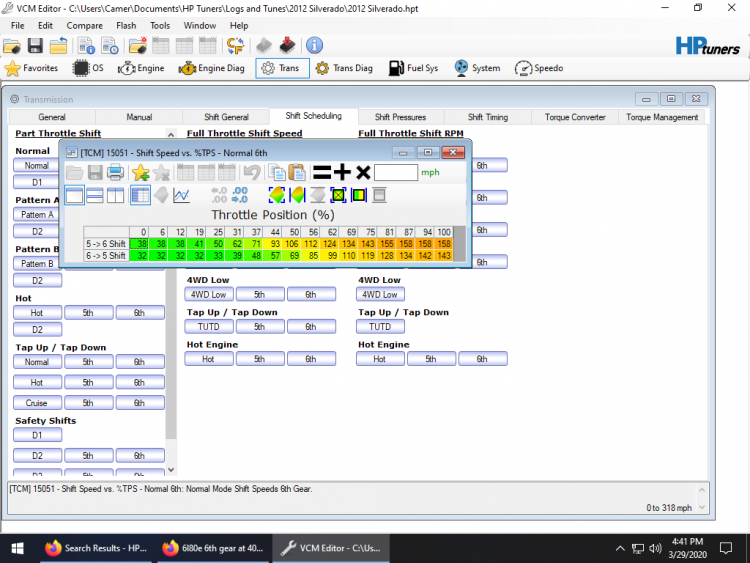750x563 pixels.
Task: Click the multiply operator button
Action: click(364, 172)
